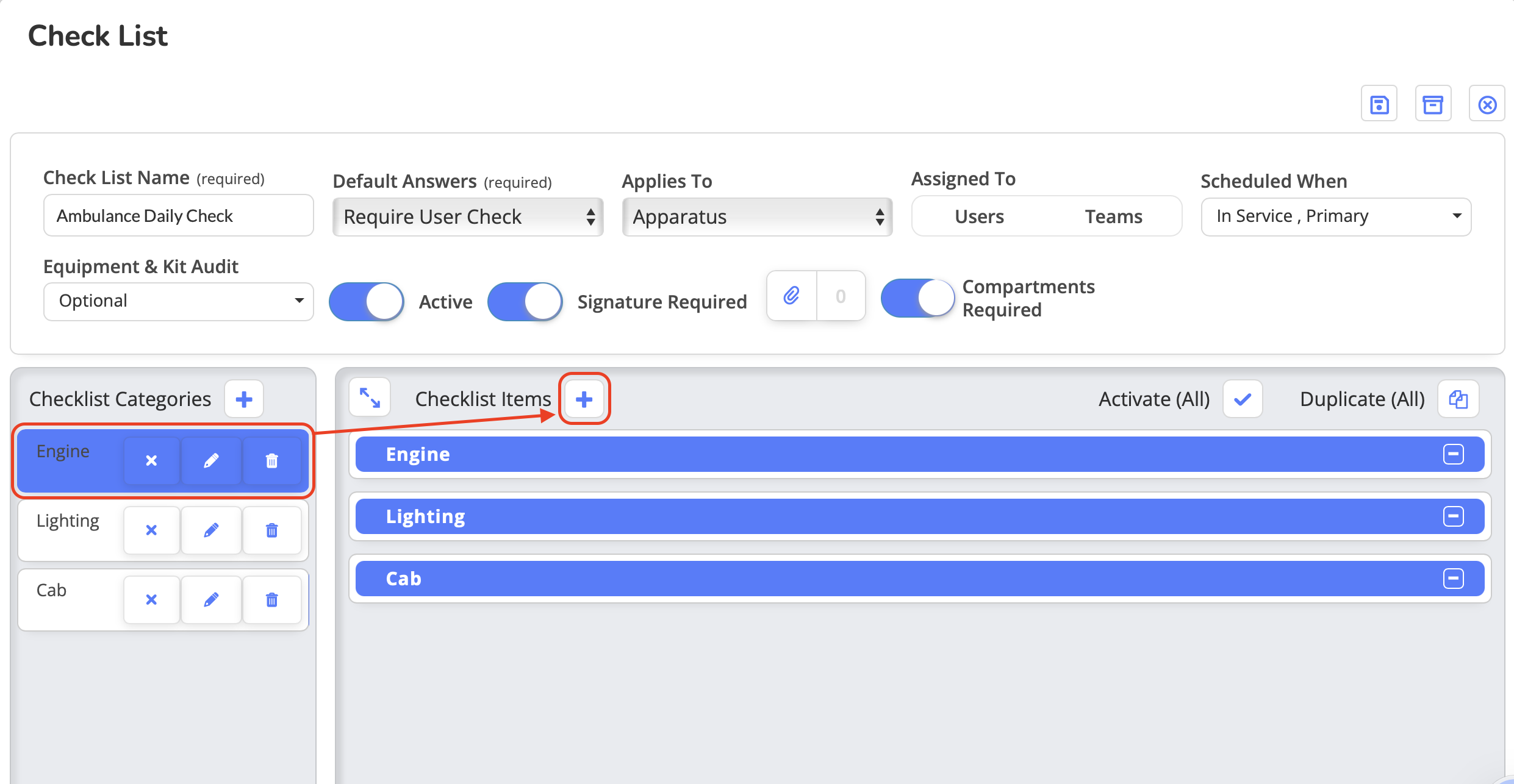Open the Default Answers dropdown

[468, 217]
